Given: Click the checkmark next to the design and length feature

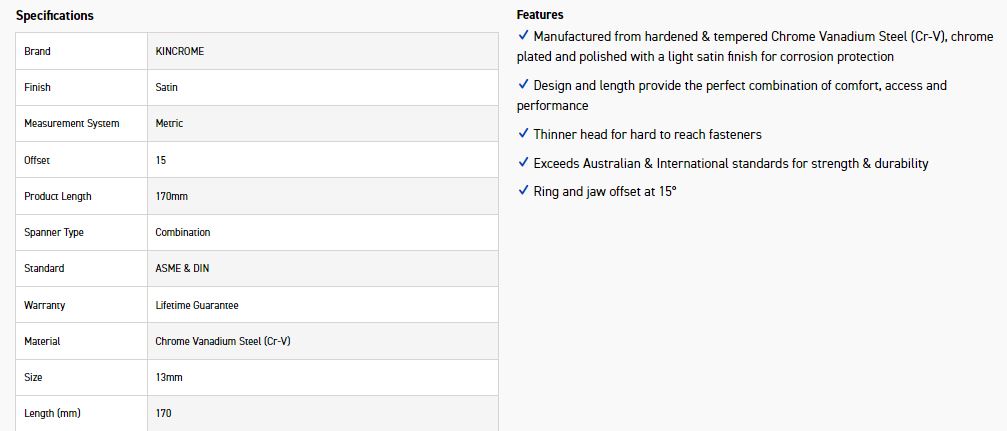Looking at the screenshot, I should (x=523, y=85).
